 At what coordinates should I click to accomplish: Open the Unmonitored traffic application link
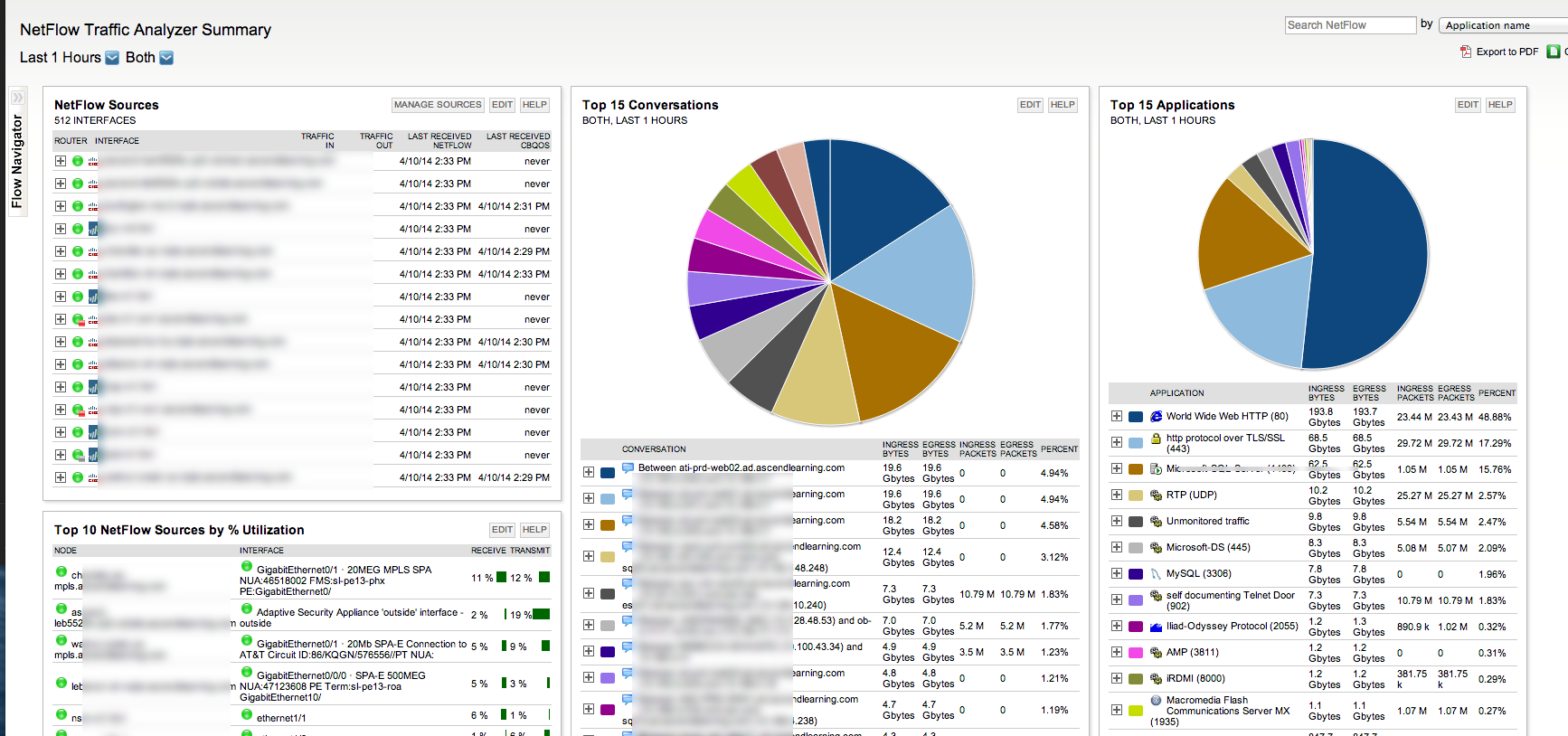click(x=1207, y=522)
